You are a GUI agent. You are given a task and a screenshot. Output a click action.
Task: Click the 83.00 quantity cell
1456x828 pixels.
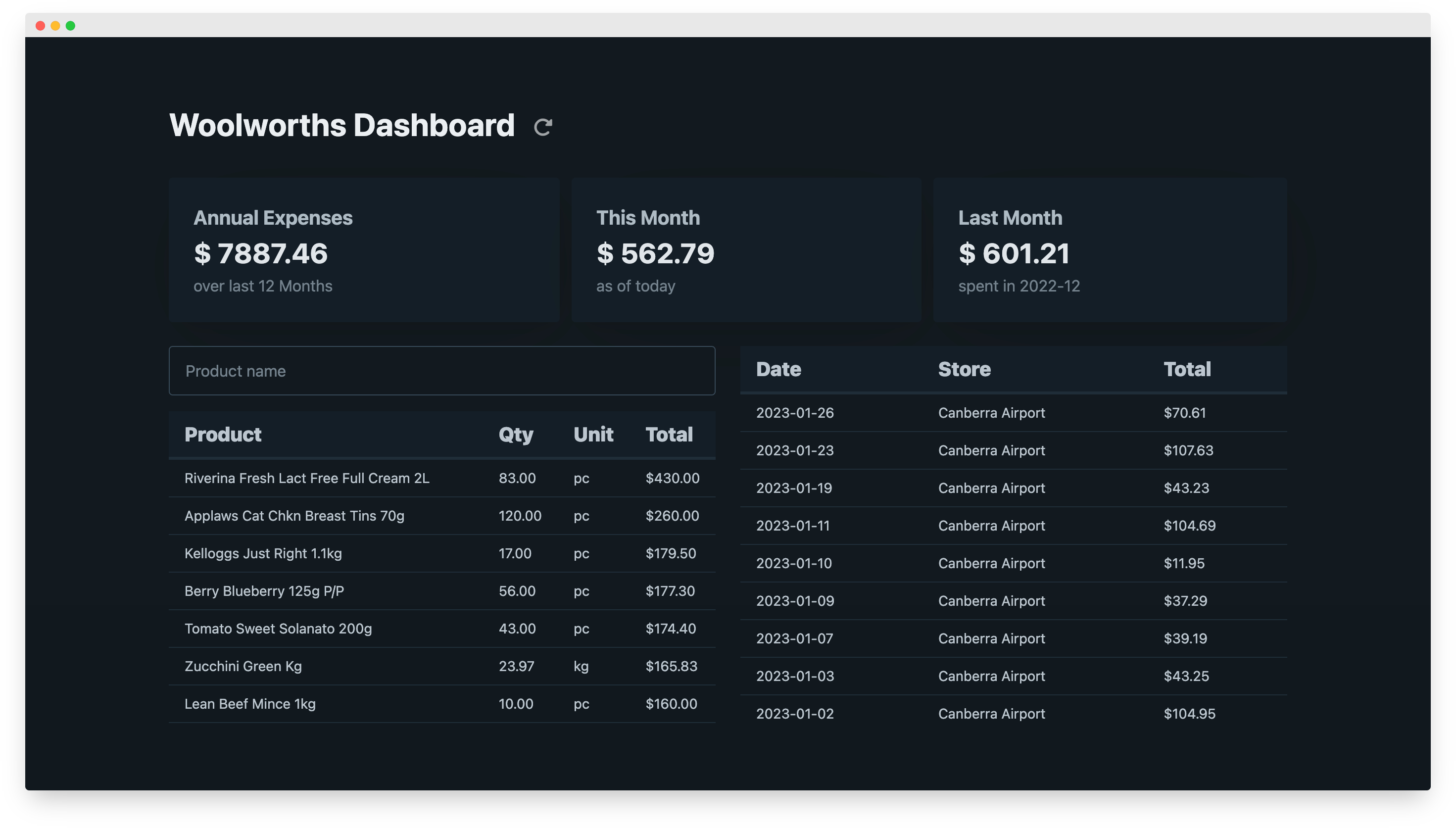[x=517, y=478]
